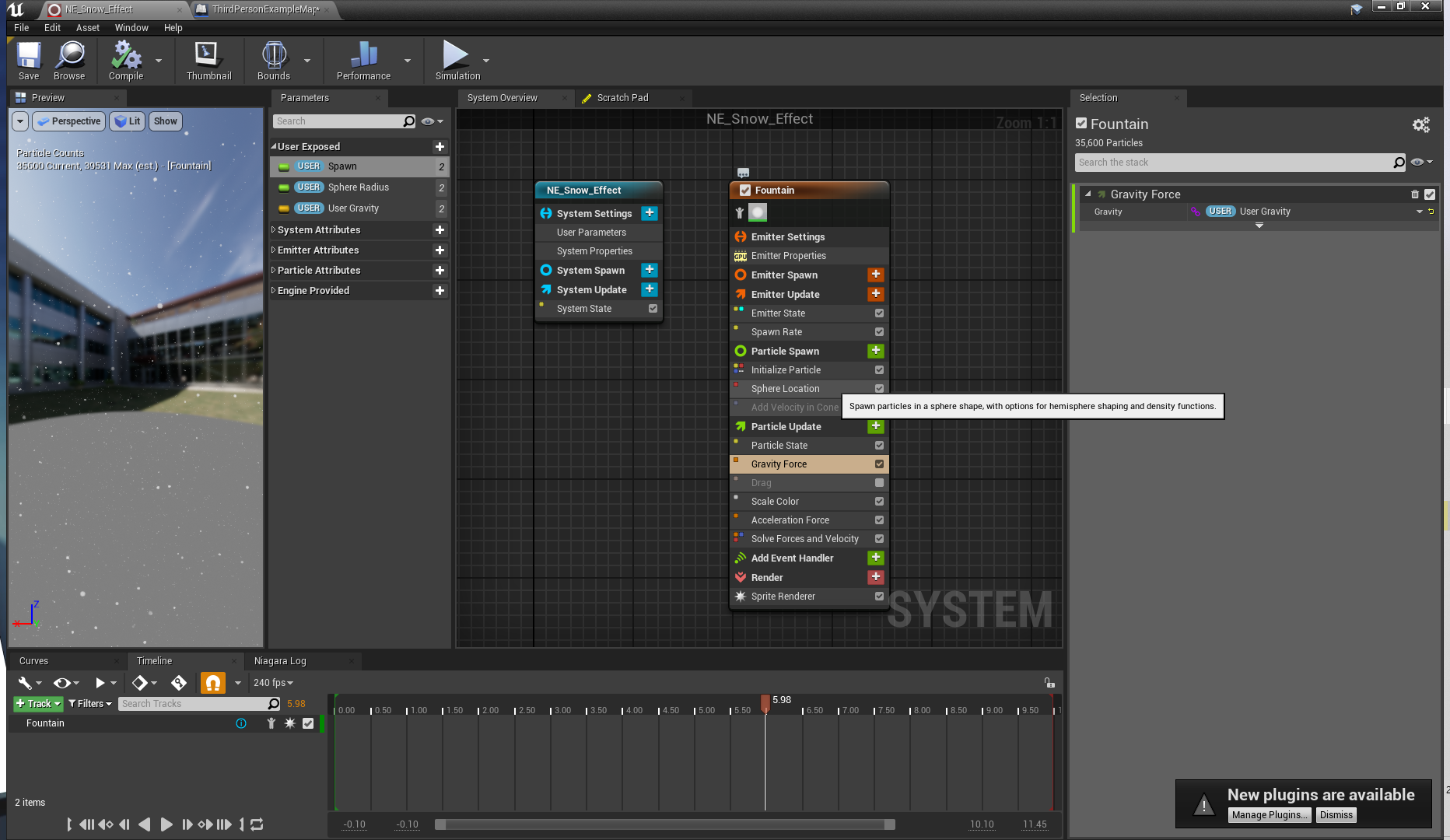
Task: Open the Window menu
Action: (131, 28)
